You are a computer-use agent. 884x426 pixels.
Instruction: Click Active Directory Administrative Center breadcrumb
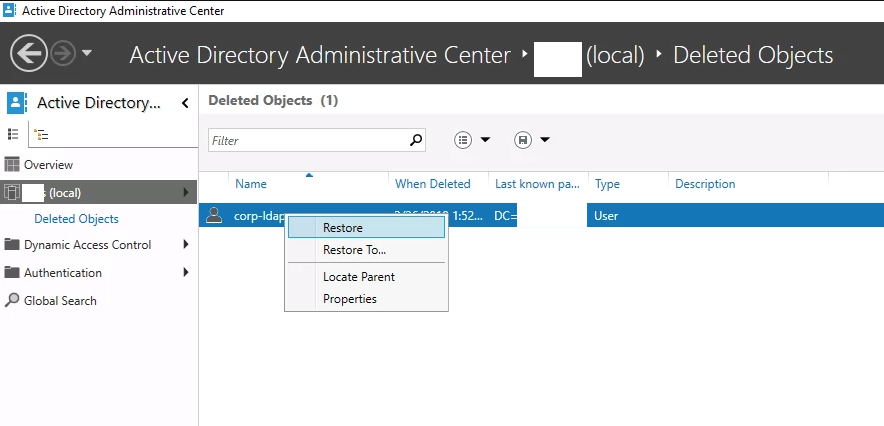point(320,55)
